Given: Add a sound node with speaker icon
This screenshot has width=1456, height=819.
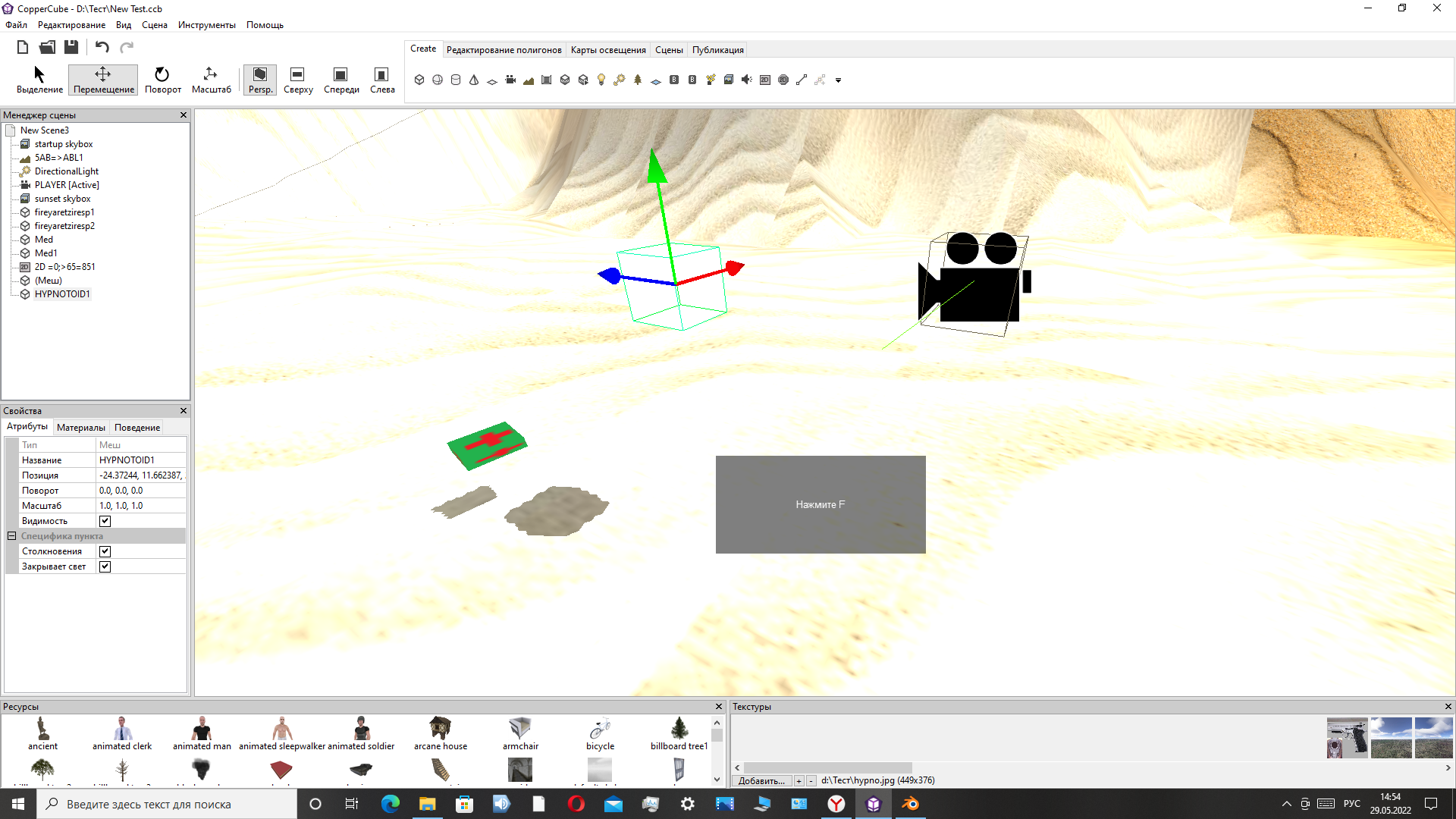Looking at the screenshot, I should tap(747, 80).
